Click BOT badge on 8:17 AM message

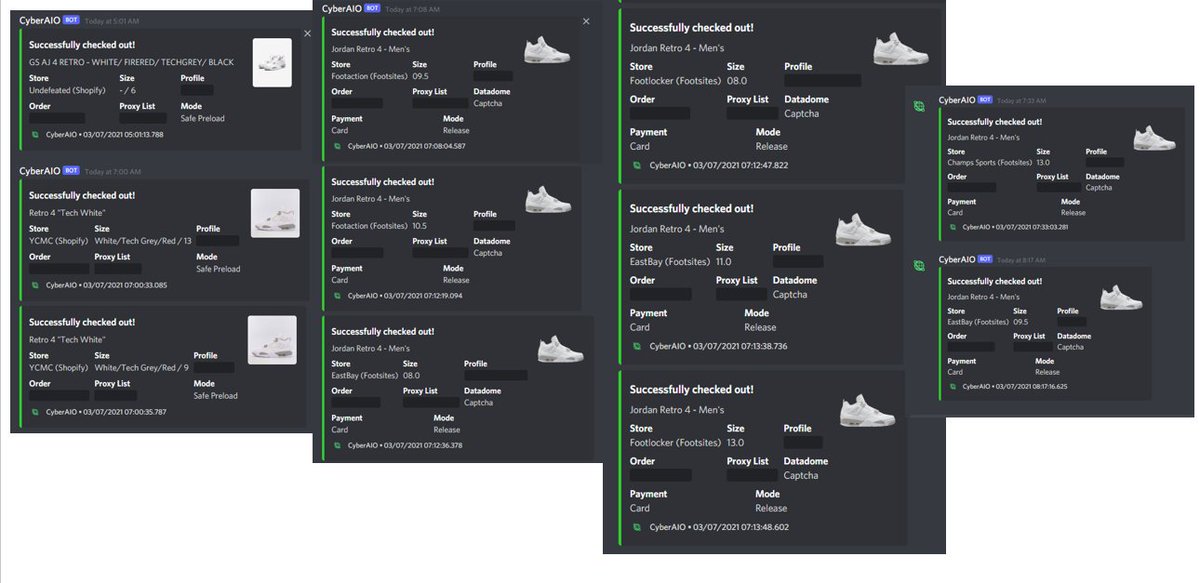[x=985, y=260]
